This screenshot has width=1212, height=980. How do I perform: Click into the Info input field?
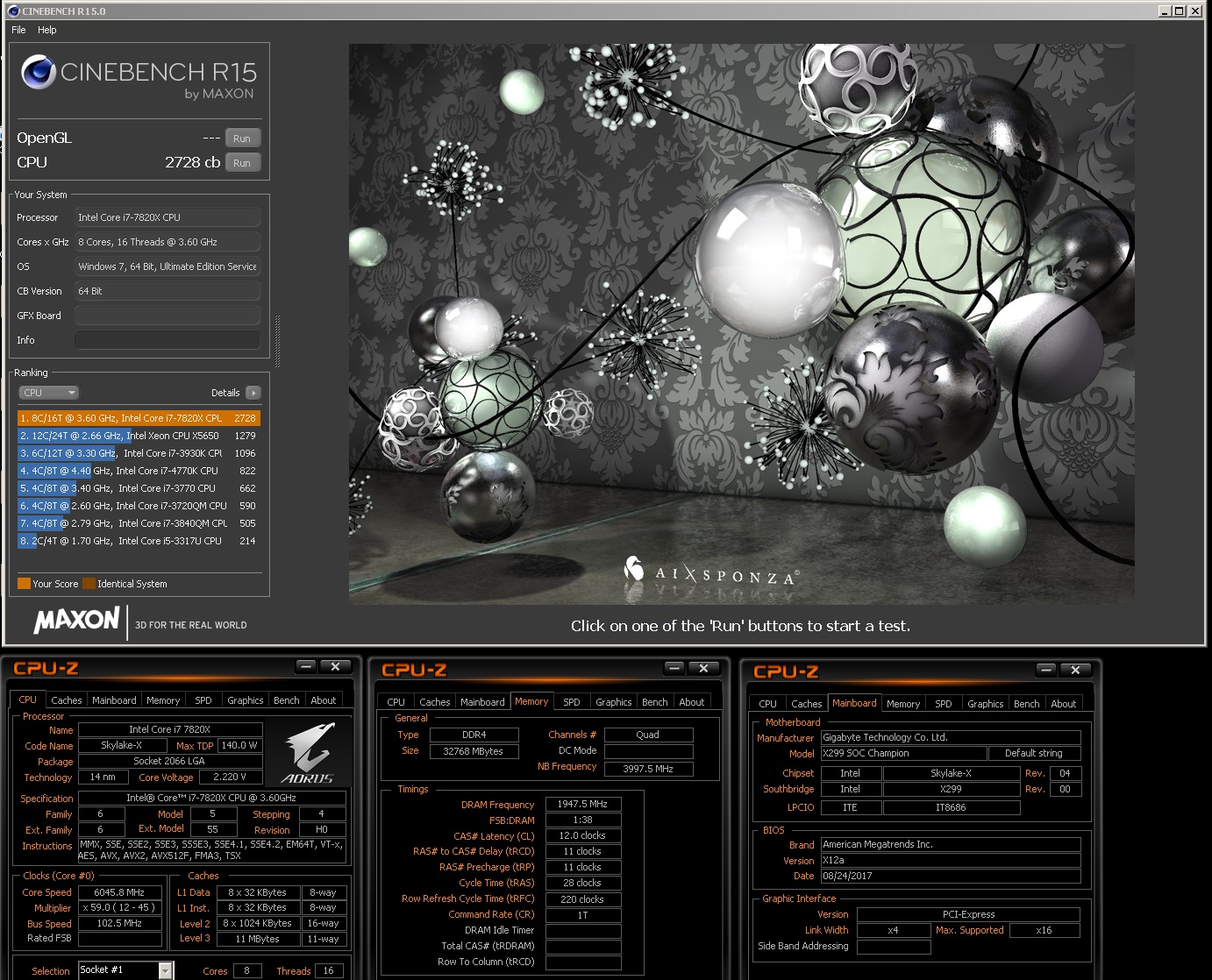point(168,340)
